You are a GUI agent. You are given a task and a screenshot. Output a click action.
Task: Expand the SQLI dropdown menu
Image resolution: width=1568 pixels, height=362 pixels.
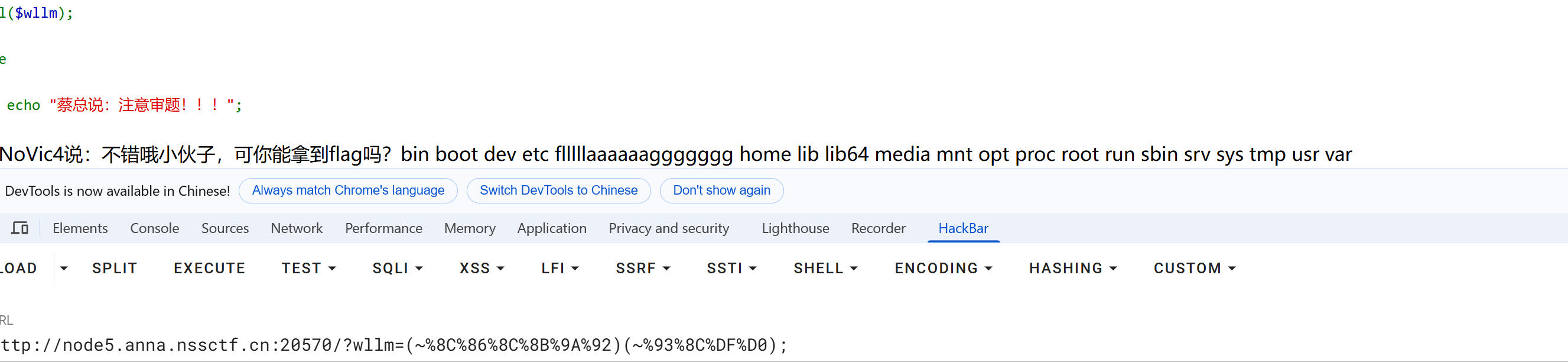[x=398, y=269]
